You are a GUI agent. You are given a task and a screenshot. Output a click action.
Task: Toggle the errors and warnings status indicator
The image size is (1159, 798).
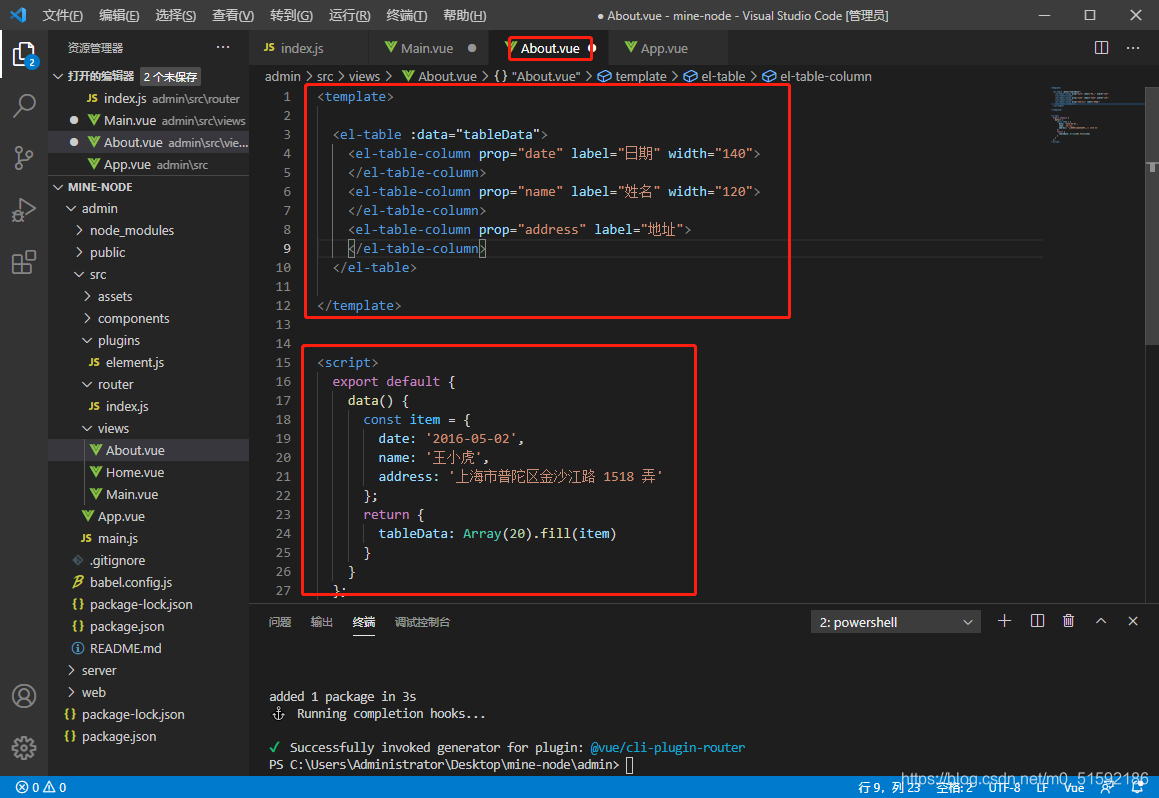(x=41, y=787)
